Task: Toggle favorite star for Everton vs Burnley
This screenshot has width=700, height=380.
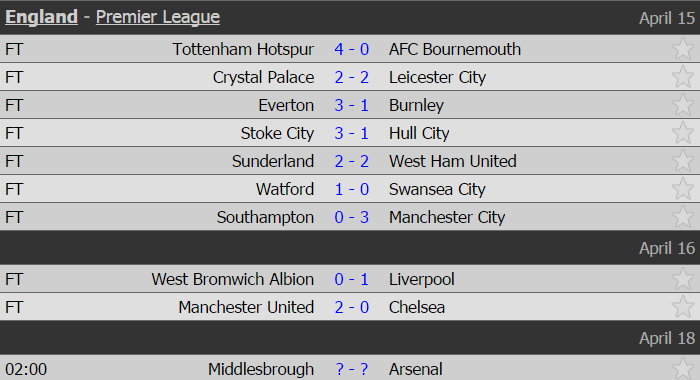Action: [x=683, y=105]
